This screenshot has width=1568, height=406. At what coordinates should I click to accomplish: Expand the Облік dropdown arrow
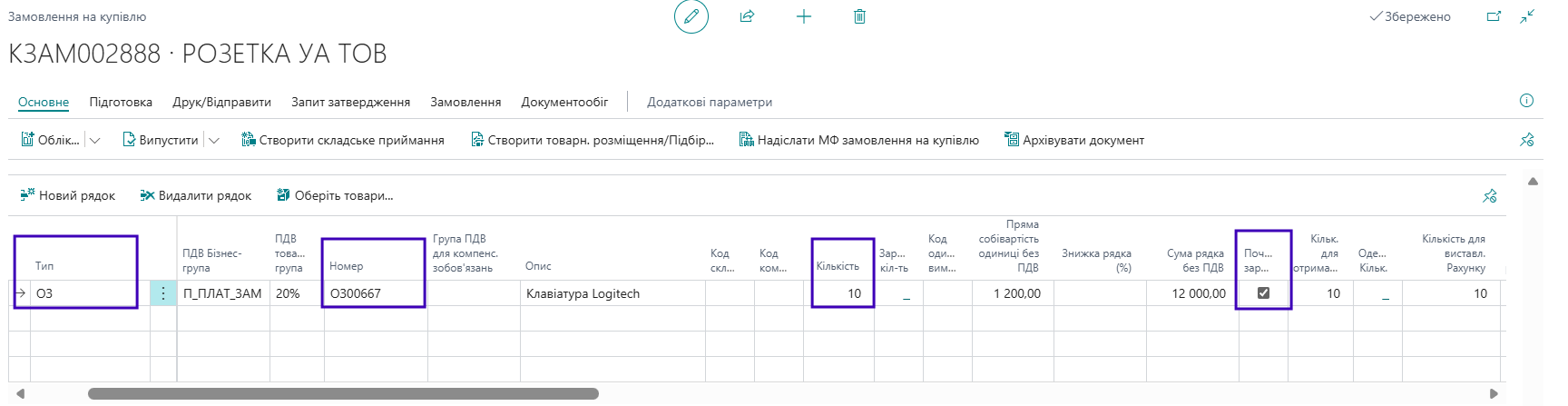tap(95, 141)
